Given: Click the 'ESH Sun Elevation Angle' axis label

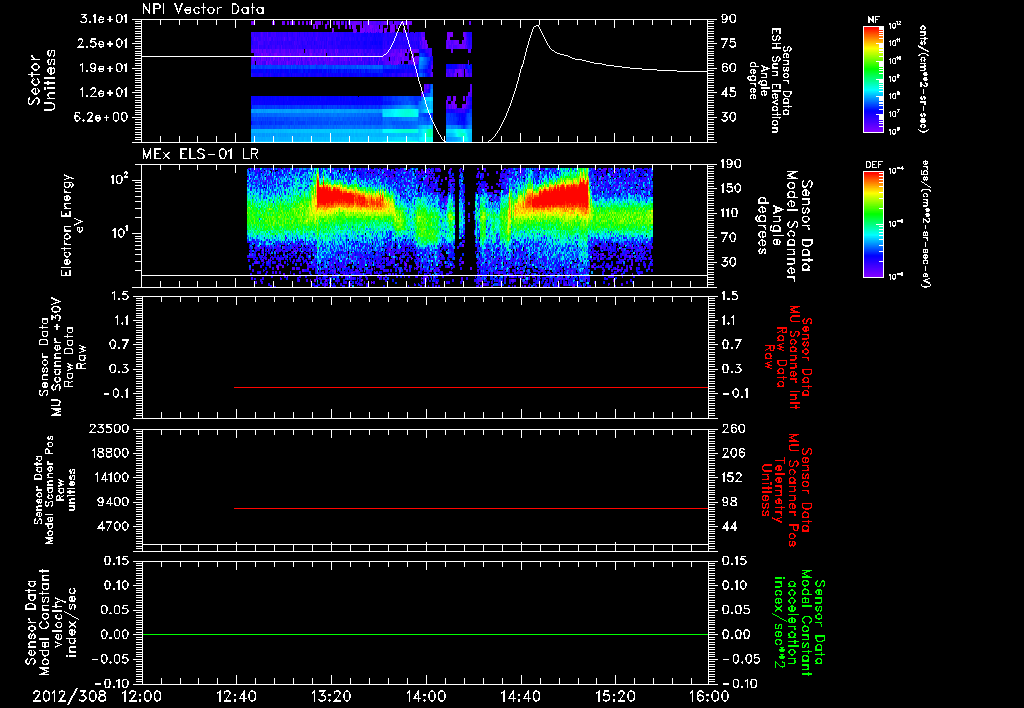Looking at the screenshot, I should coord(769,80).
